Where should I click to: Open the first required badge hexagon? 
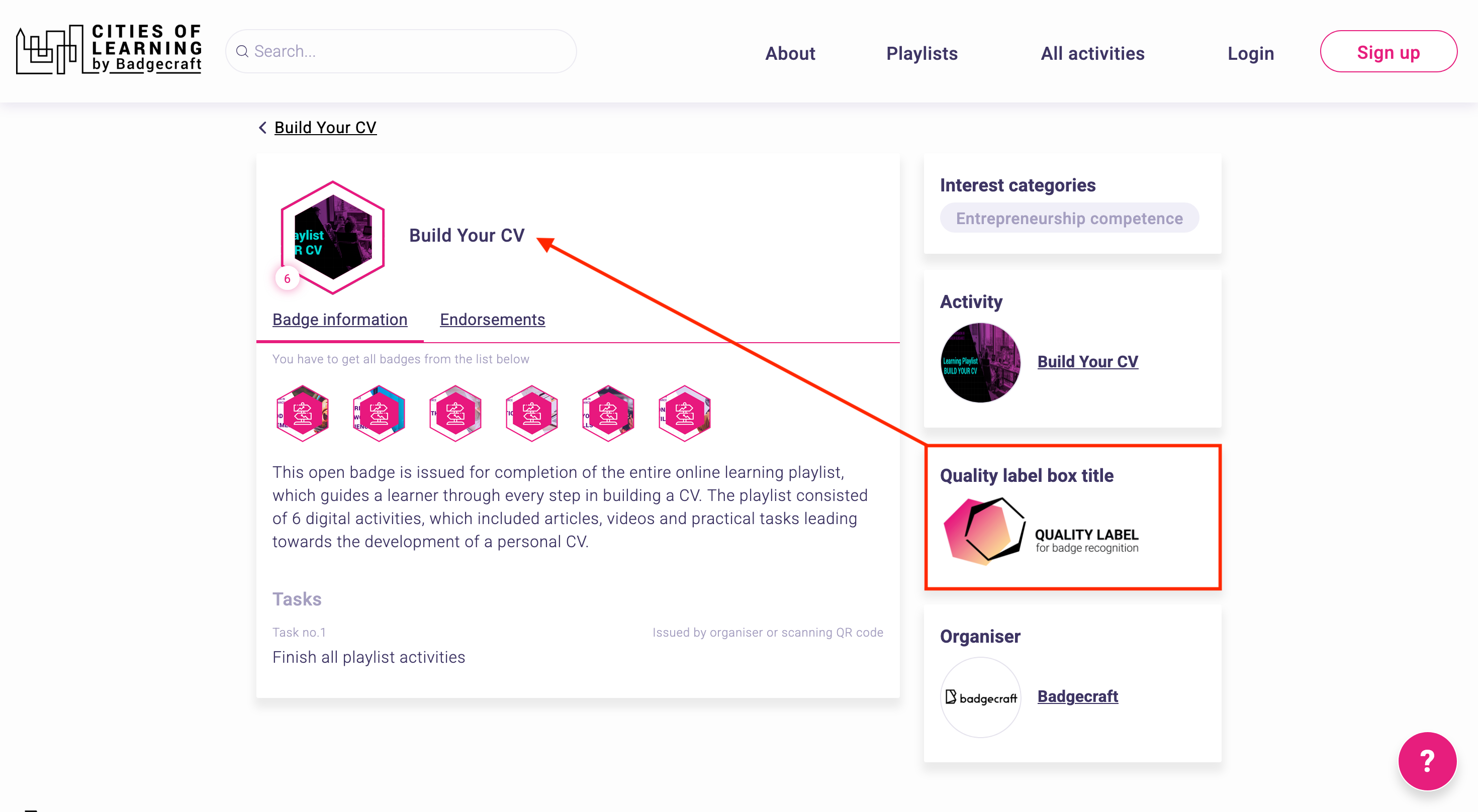(302, 413)
